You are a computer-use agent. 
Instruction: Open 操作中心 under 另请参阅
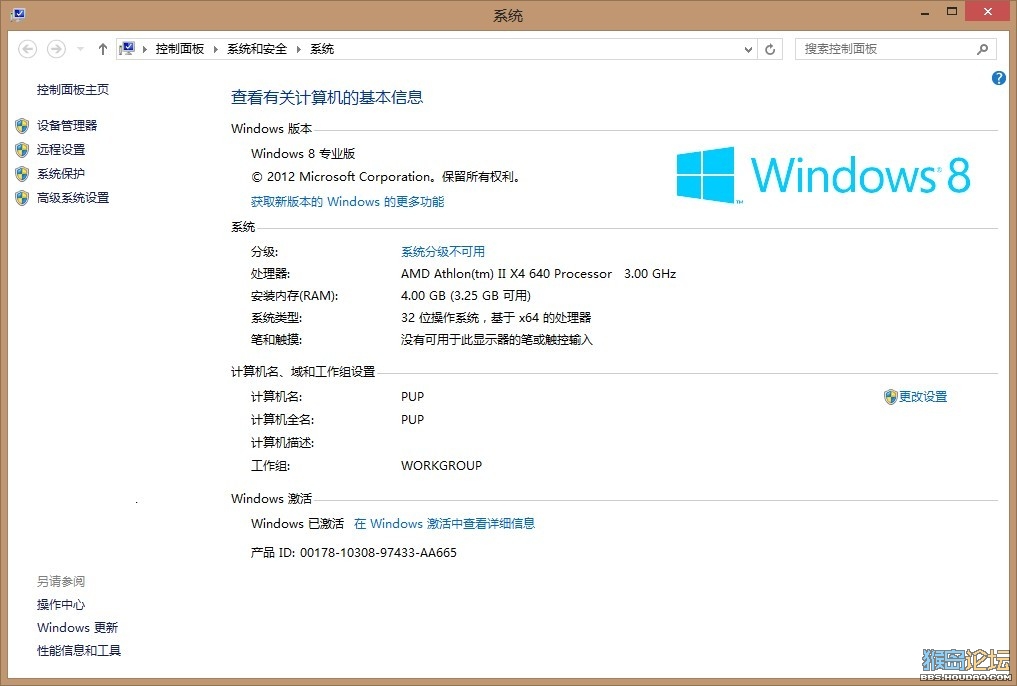pos(61,605)
